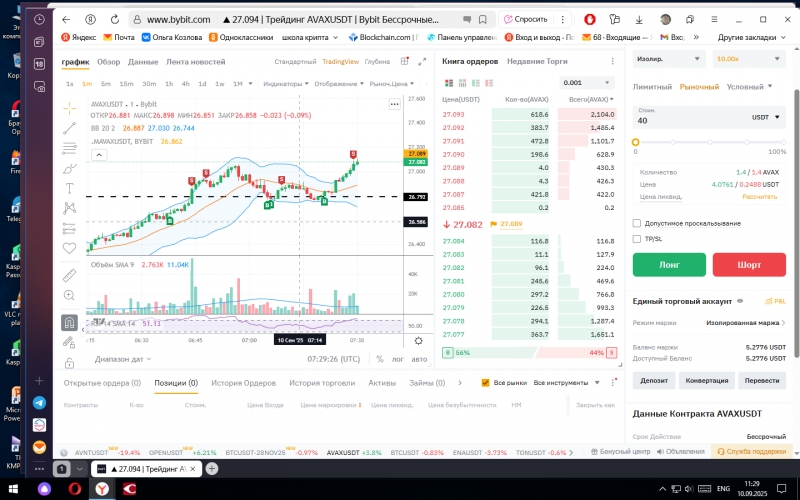Open the Рыноч.Цена dropdown
800x500 pixels.
tap(391, 84)
